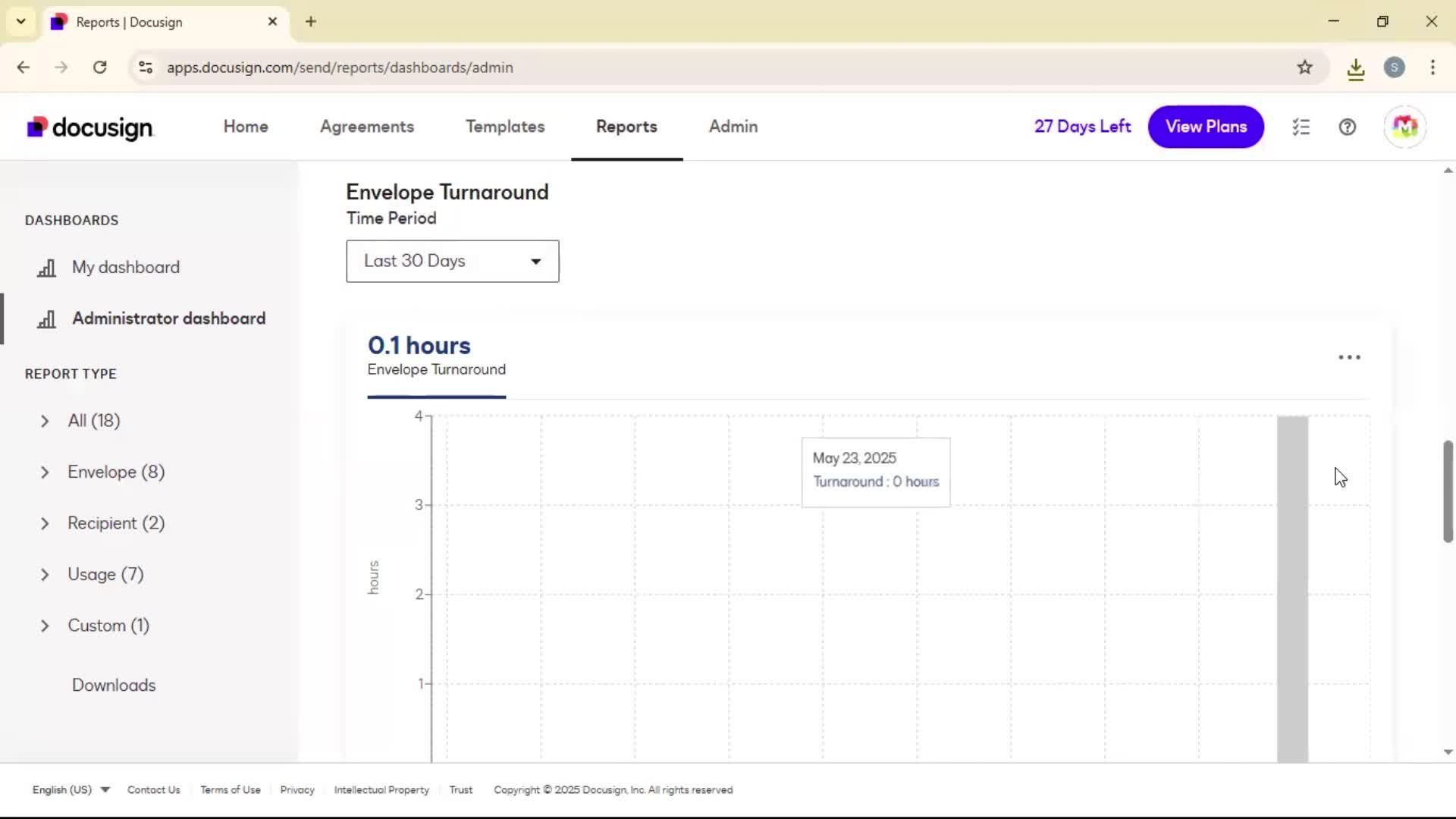This screenshot has height=819, width=1456.
Task: Reload the page
Action: [99, 67]
